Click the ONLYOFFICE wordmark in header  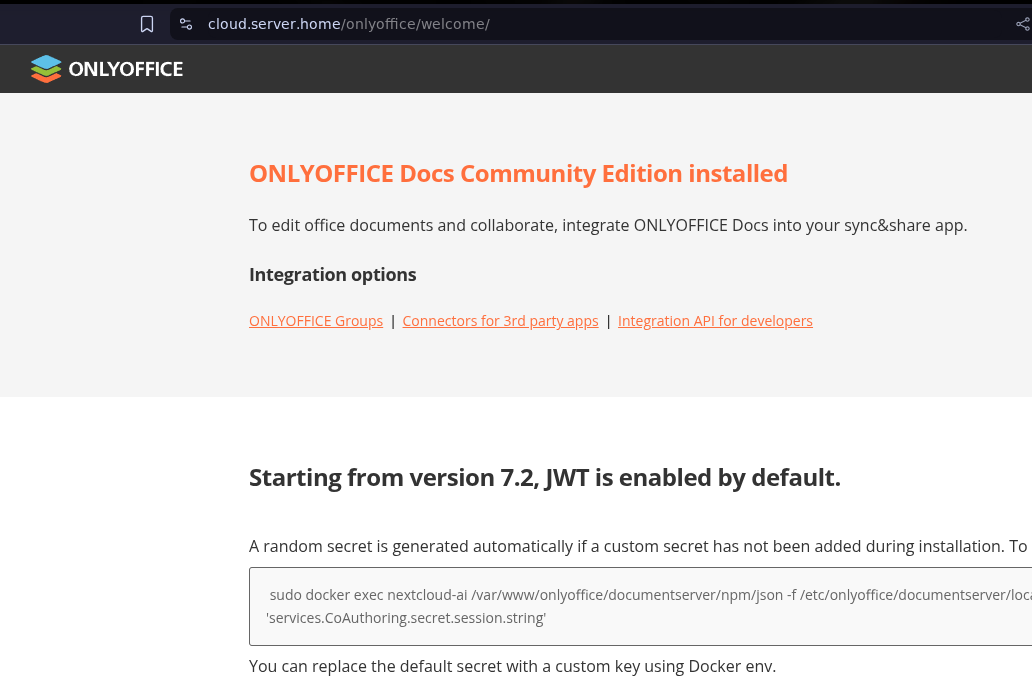point(125,69)
